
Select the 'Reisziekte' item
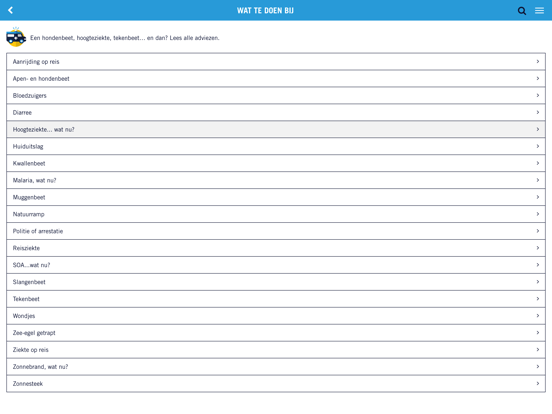(276, 248)
